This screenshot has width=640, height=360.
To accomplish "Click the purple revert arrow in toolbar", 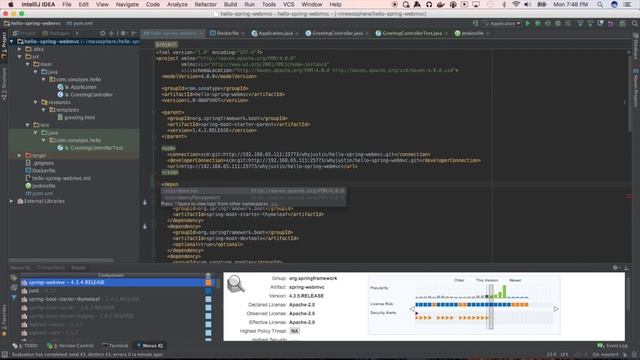I will point(611,24).
